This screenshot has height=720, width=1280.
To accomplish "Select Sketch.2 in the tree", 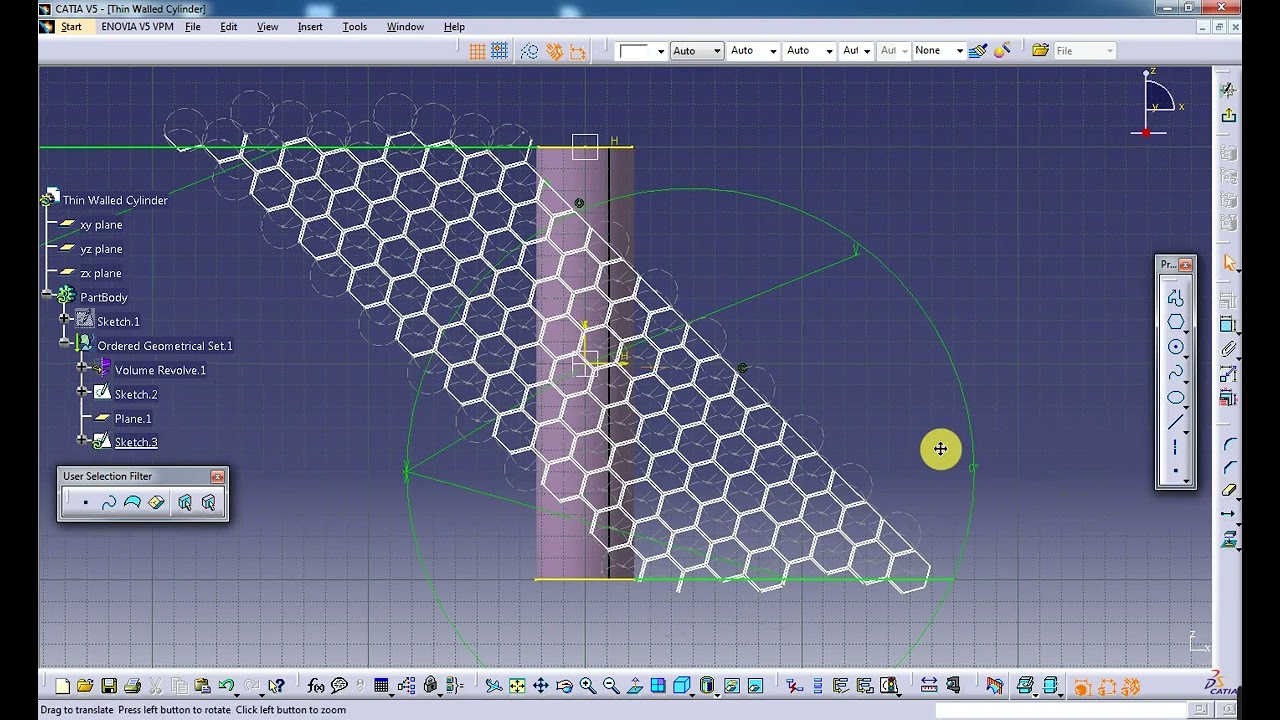I will (136, 394).
